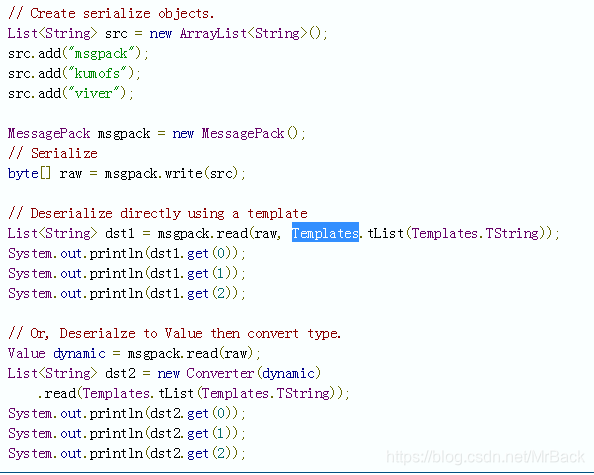Click the comment "// Create serialize objects."
Image resolution: width=594 pixels, height=475 pixels.
click(111, 14)
